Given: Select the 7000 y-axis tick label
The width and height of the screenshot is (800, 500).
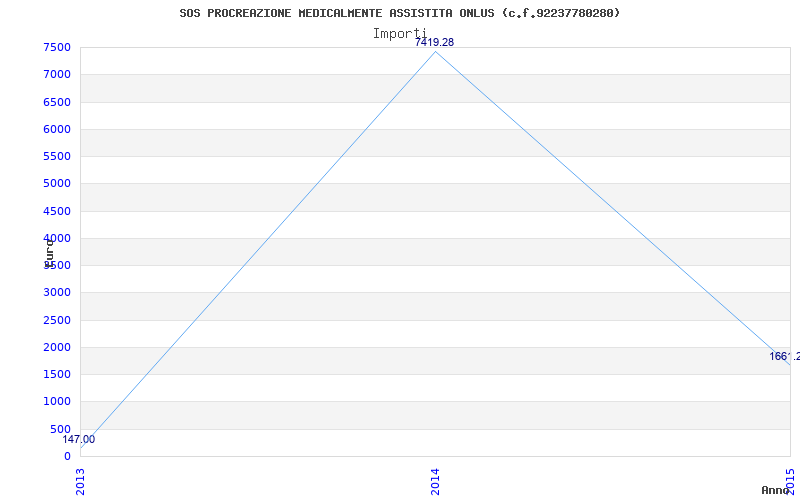Looking at the screenshot, I should pyautogui.click(x=57, y=75).
